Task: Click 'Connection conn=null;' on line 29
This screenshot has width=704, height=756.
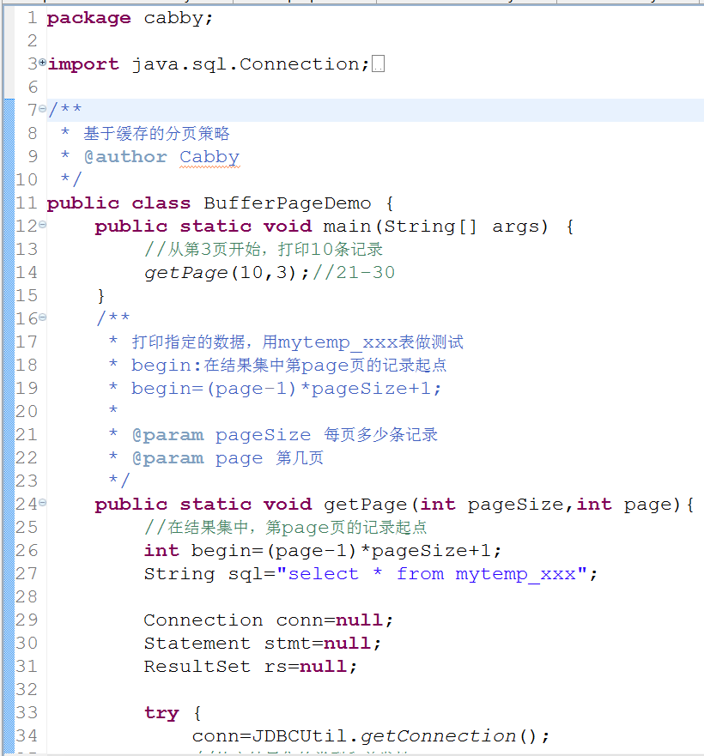Action: (x=269, y=620)
